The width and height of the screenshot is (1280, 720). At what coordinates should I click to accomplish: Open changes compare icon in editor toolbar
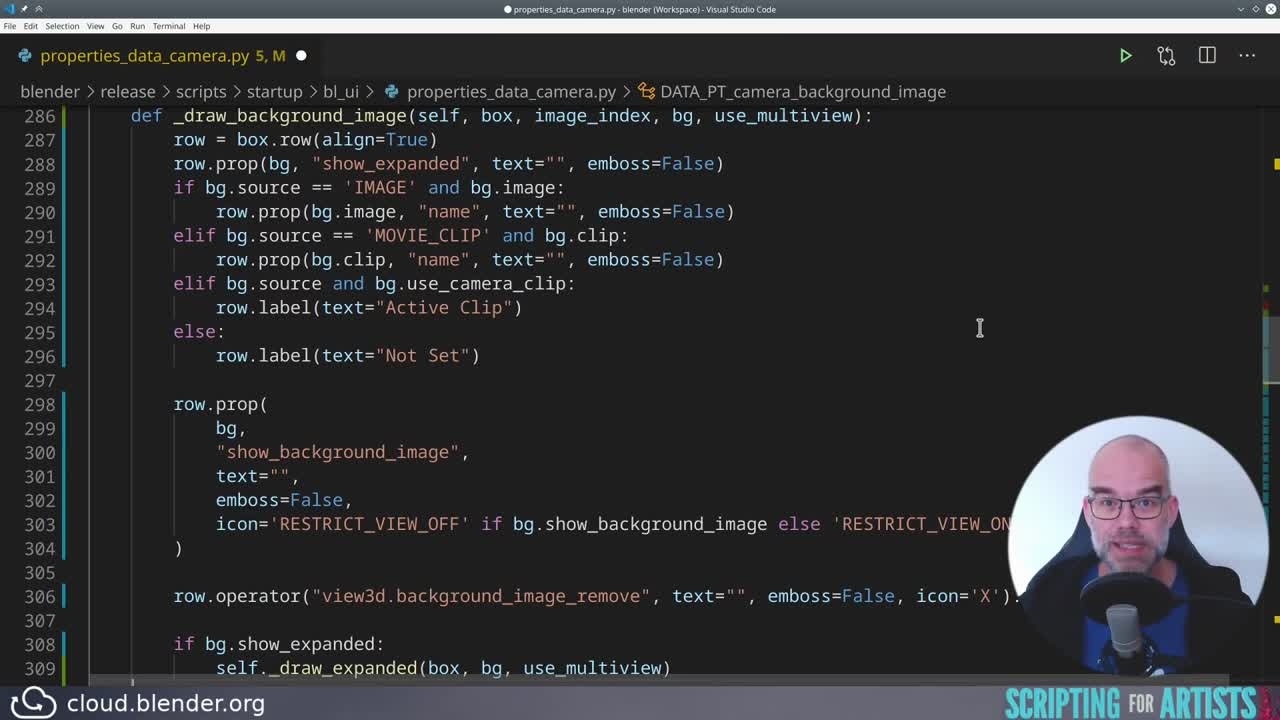(x=1166, y=56)
